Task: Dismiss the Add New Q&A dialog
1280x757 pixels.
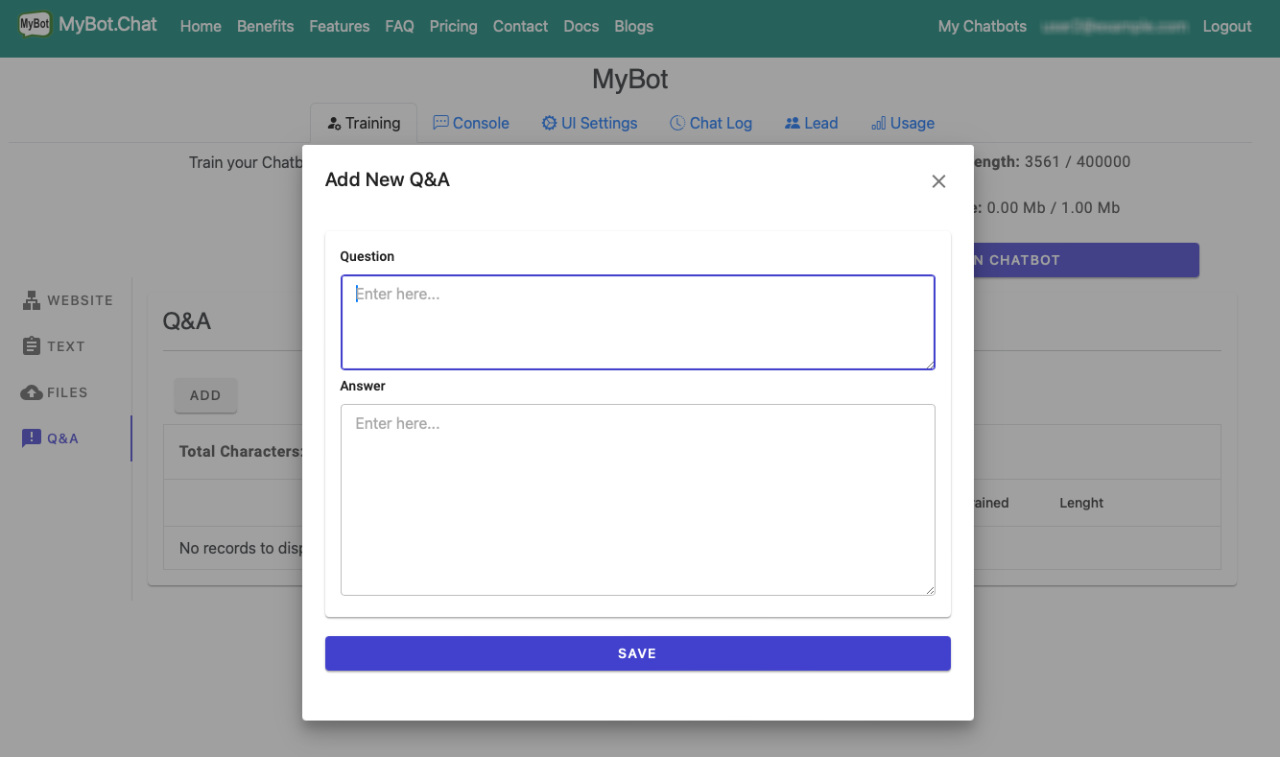Action: (x=938, y=181)
